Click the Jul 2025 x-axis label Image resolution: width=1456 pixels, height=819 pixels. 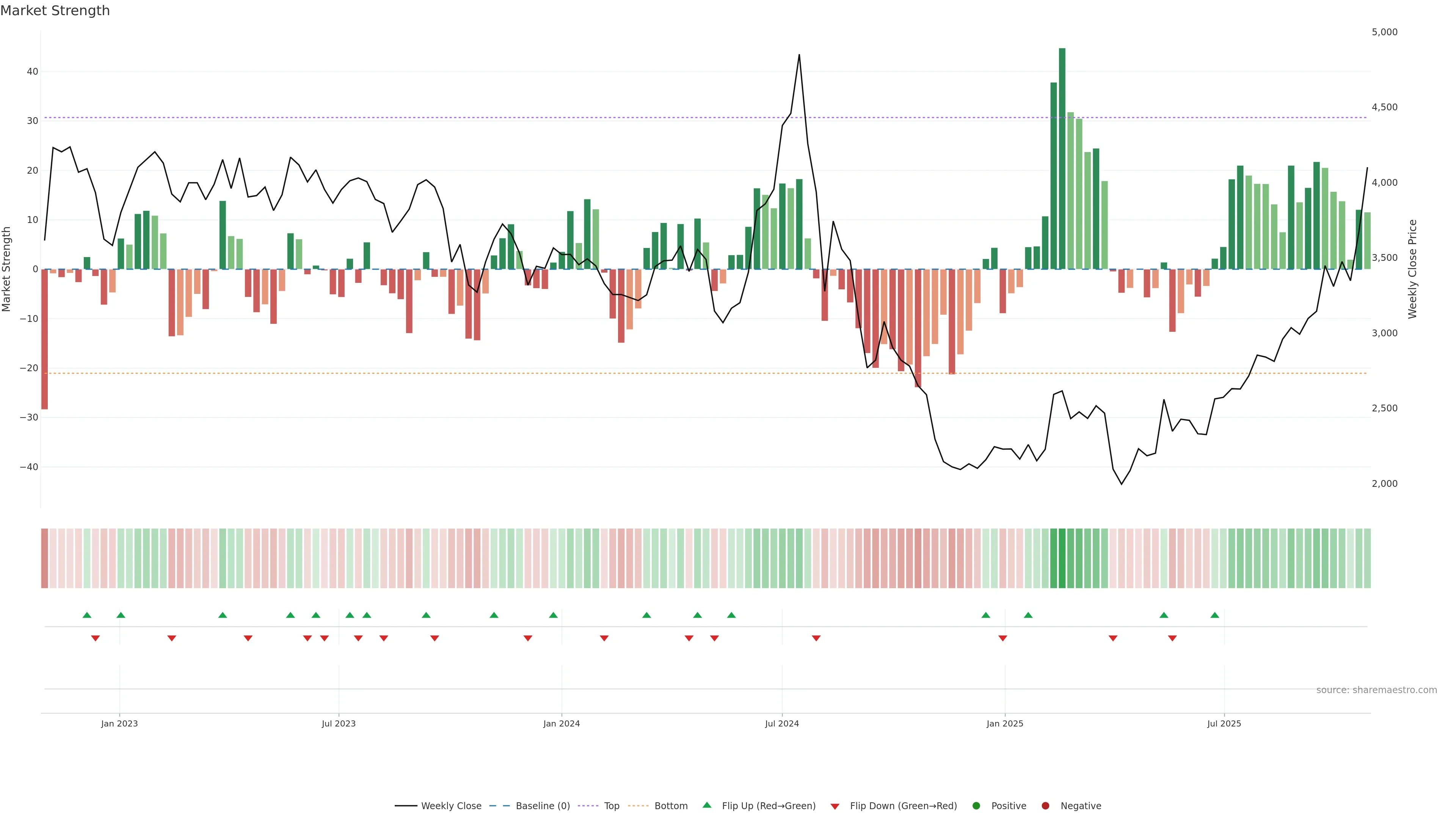coord(1224,723)
